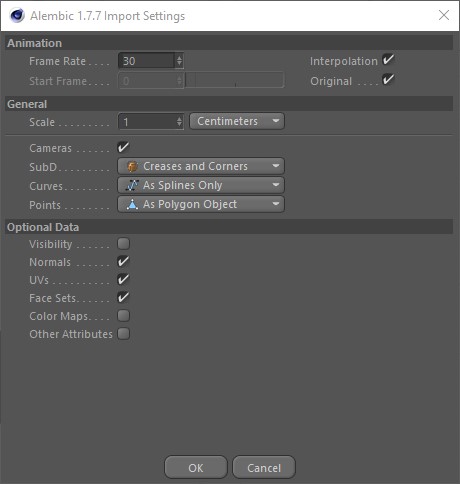Click the Scale value stepper arrows
The height and width of the screenshot is (484, 460).
(x=179, y=122)
